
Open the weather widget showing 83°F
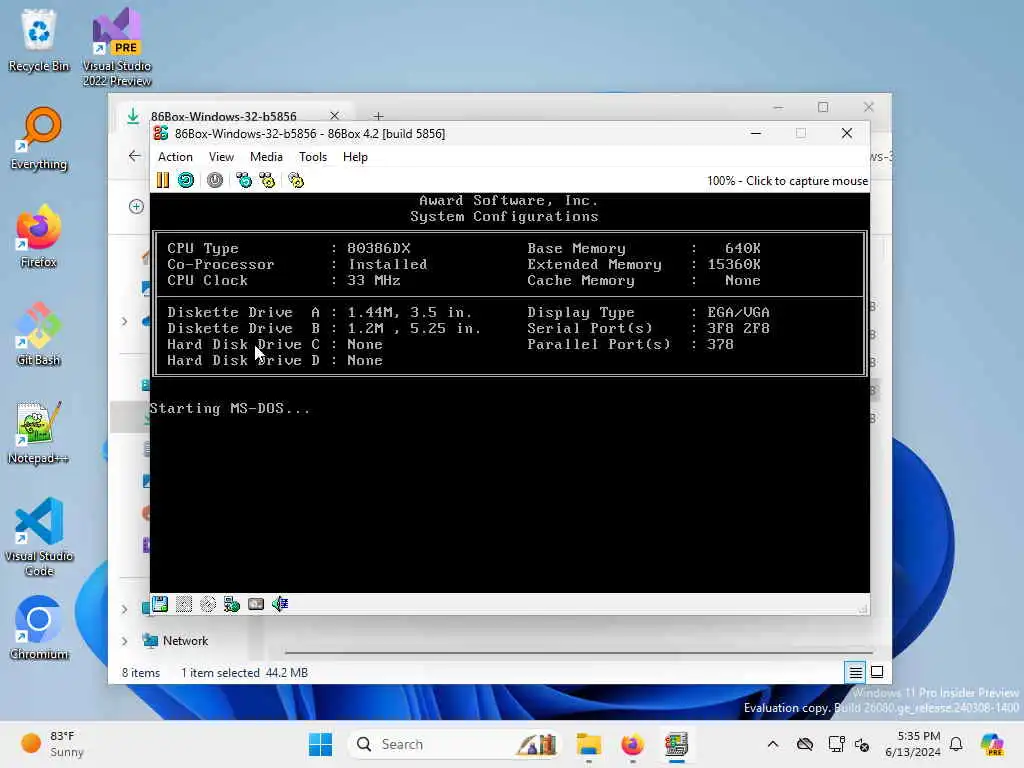pos(52,744)
